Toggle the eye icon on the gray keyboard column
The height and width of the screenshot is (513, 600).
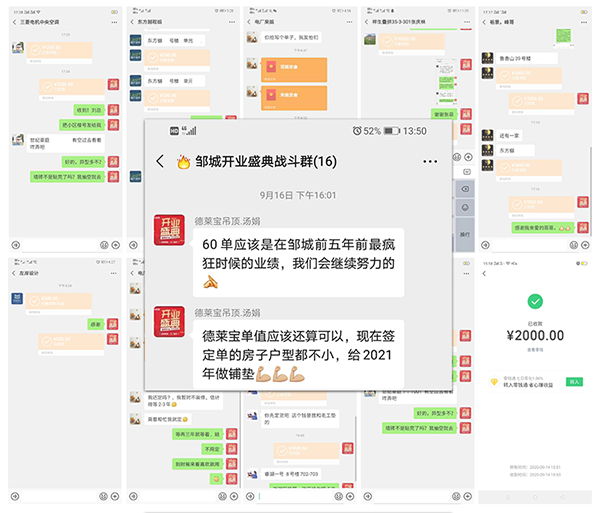(x=465, y=189)
